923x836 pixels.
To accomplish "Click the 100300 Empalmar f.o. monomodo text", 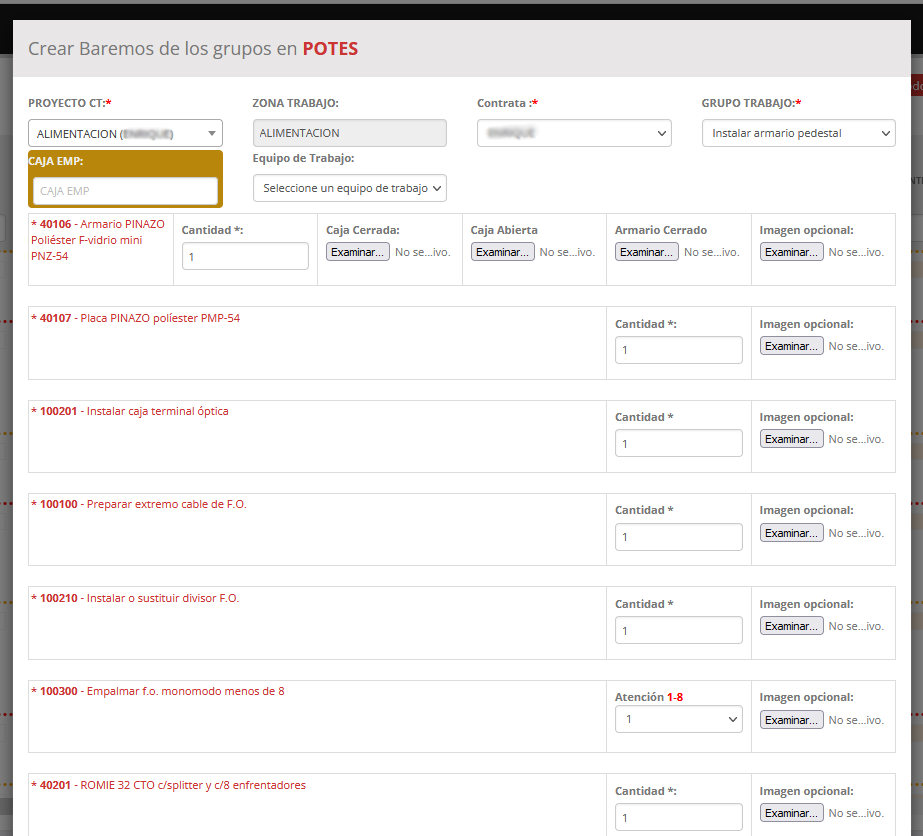I will pos(158,691).
